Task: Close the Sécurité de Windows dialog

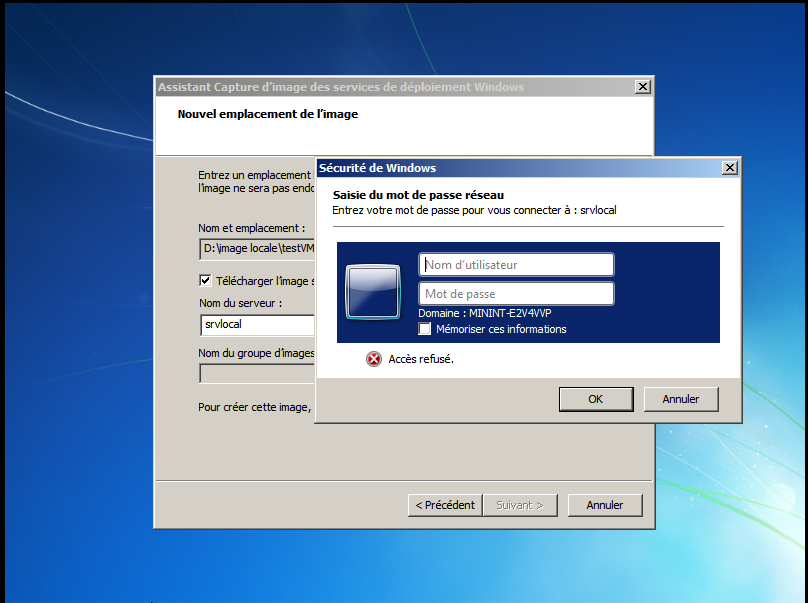Action: (730, 168)
